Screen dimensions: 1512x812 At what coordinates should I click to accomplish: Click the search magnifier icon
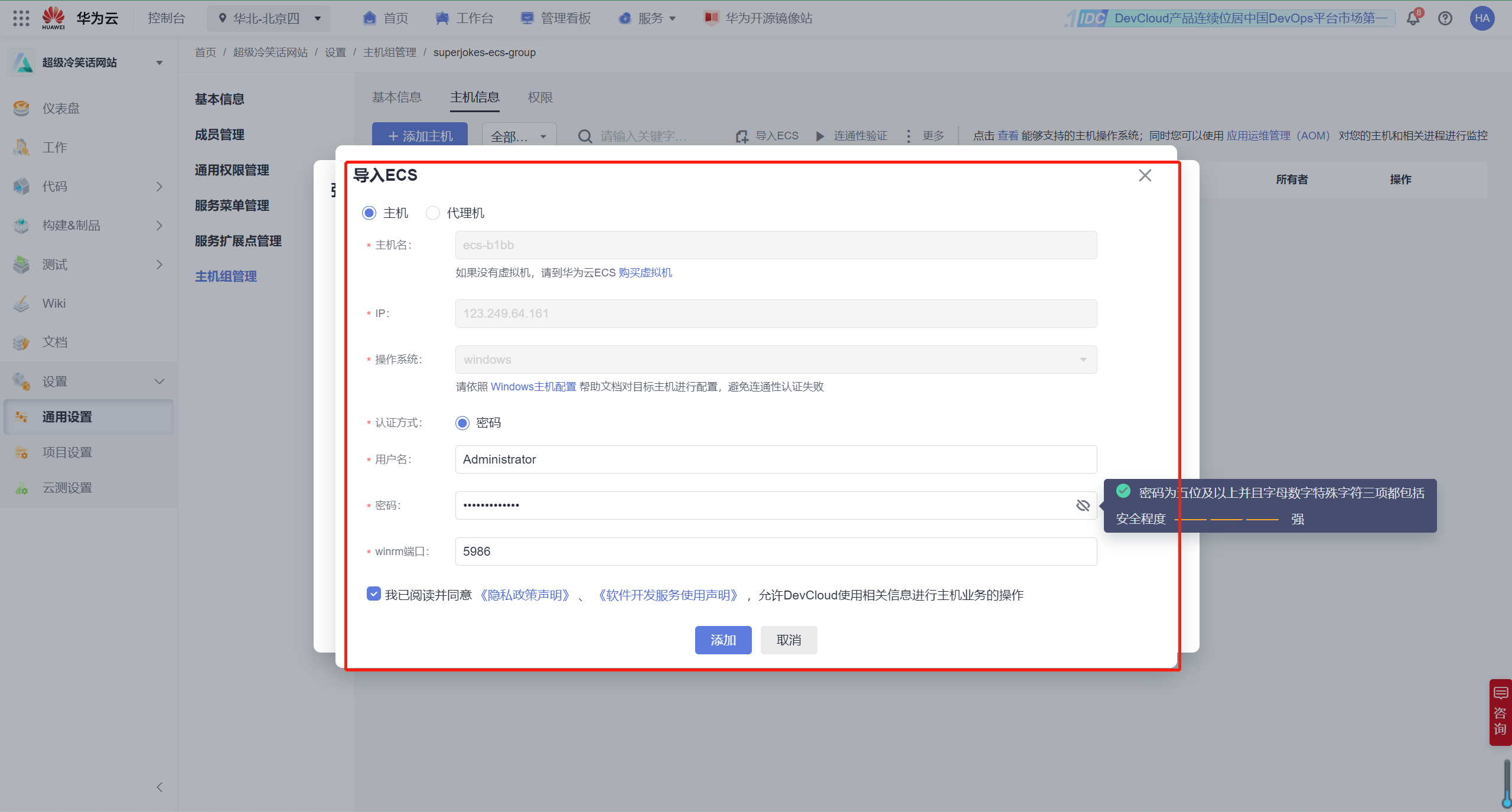tap(585, 136)
